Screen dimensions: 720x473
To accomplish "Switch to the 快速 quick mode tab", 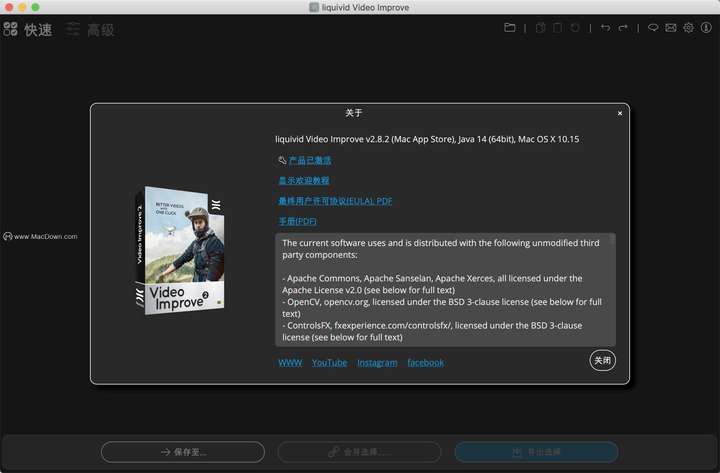I will pos(28,30).
